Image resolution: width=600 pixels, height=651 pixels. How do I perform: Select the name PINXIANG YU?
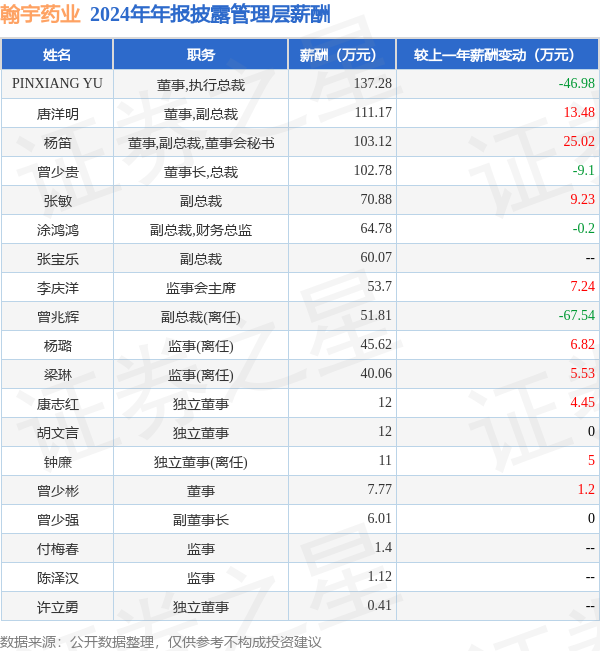point(57,83)
